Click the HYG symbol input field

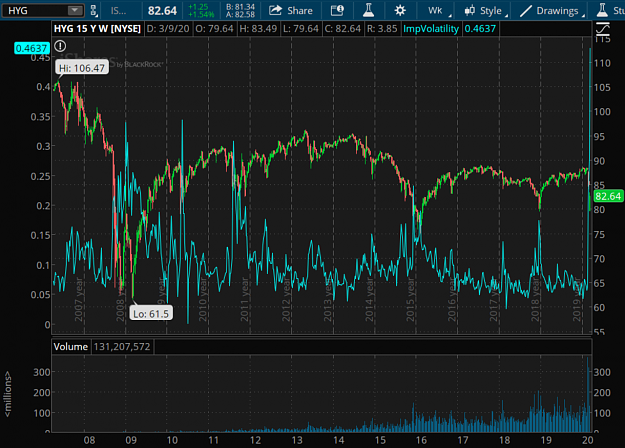pyautogui.click(x=43, y=10)
